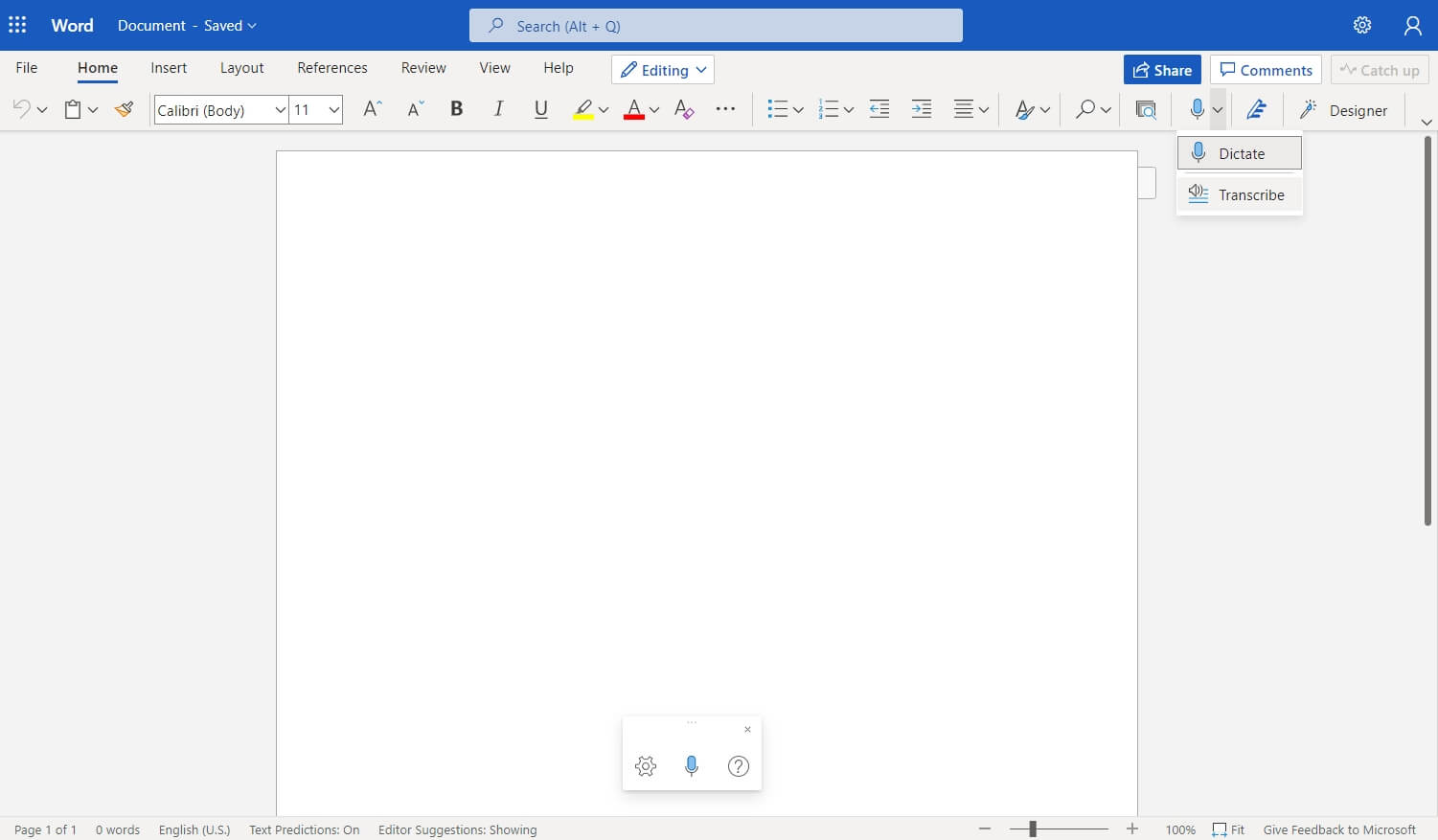Viewport: 1438px width, 840px height.
Task: Switch to the Insert tab
Action: [169, 68]
